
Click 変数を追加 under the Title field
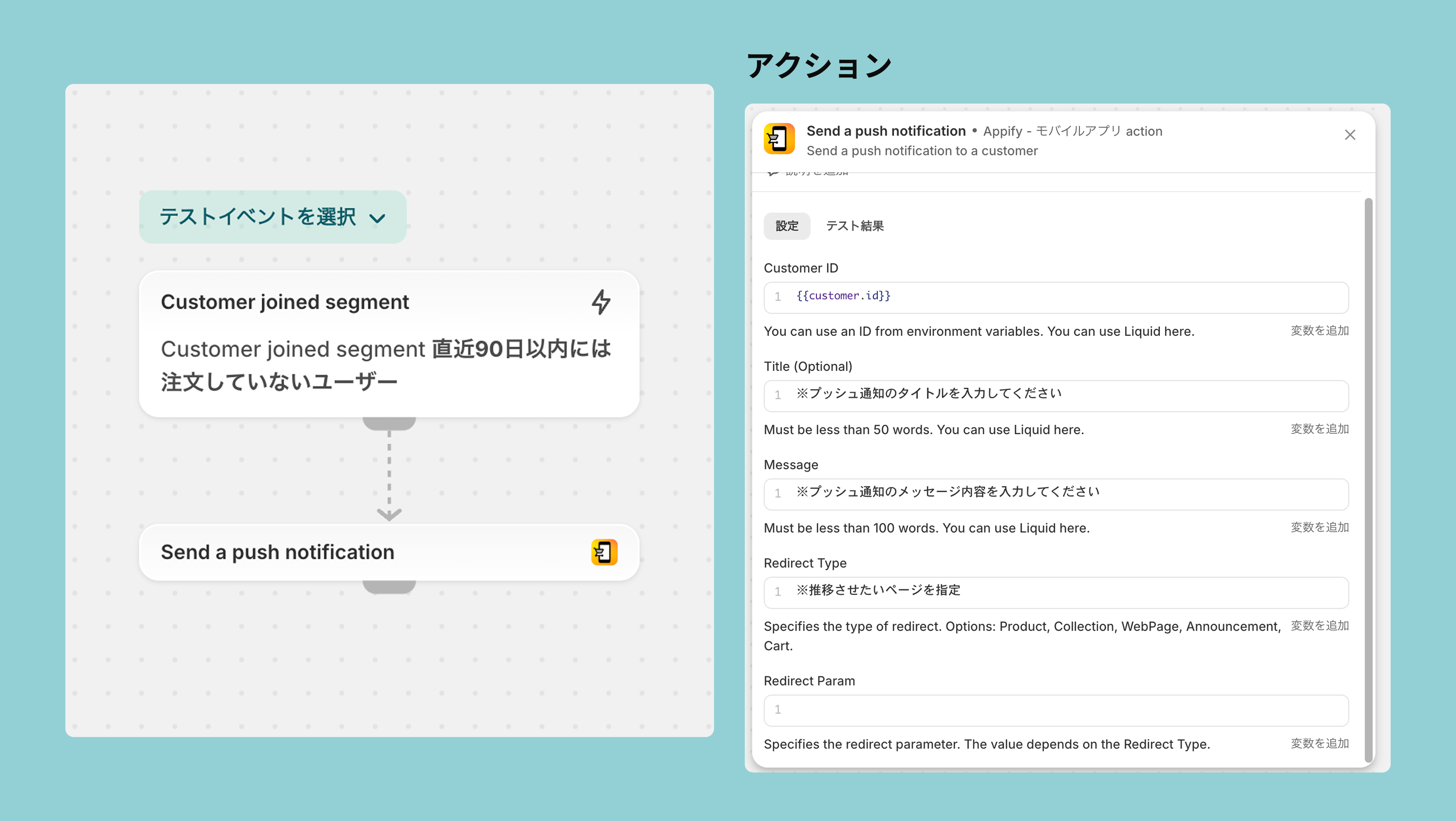1319,429
